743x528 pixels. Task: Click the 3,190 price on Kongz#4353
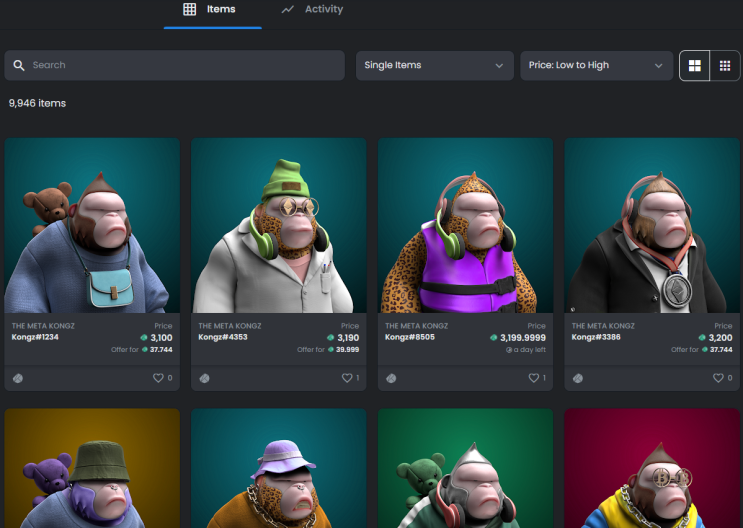click(348, 337)
